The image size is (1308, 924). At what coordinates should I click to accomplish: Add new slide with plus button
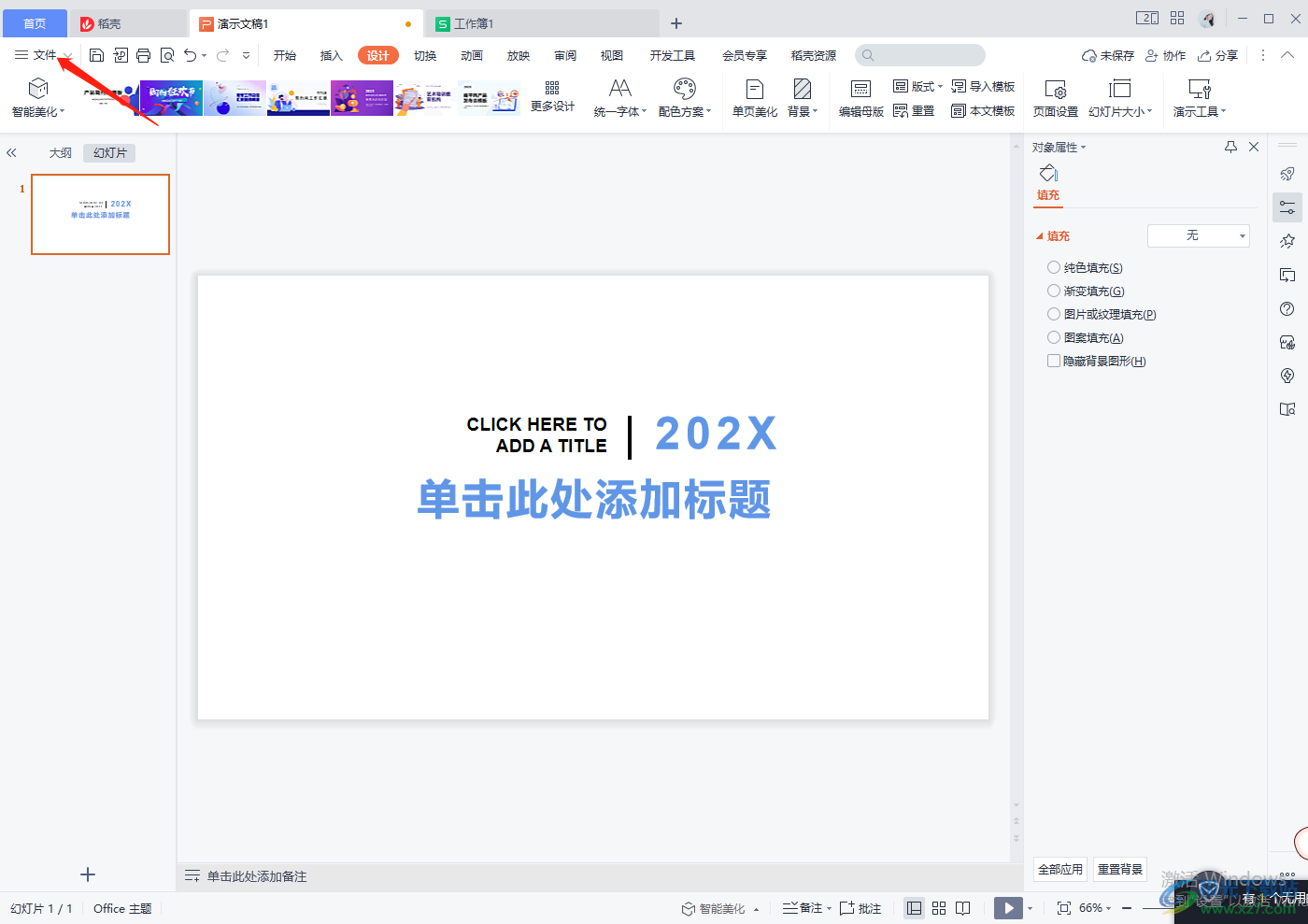(88, 874)
